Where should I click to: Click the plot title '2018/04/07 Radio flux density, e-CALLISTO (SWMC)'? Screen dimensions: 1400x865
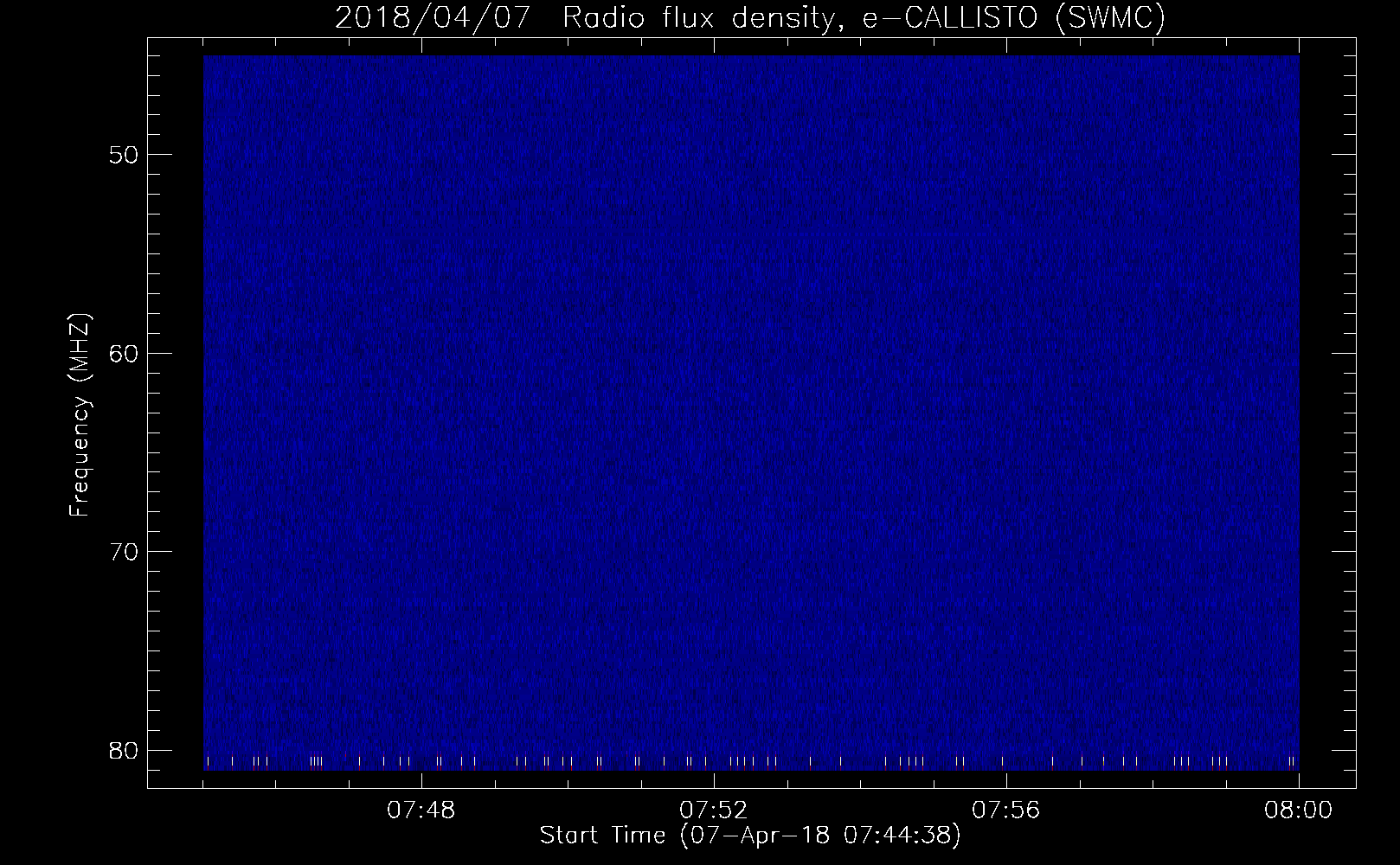click(750, 18)
